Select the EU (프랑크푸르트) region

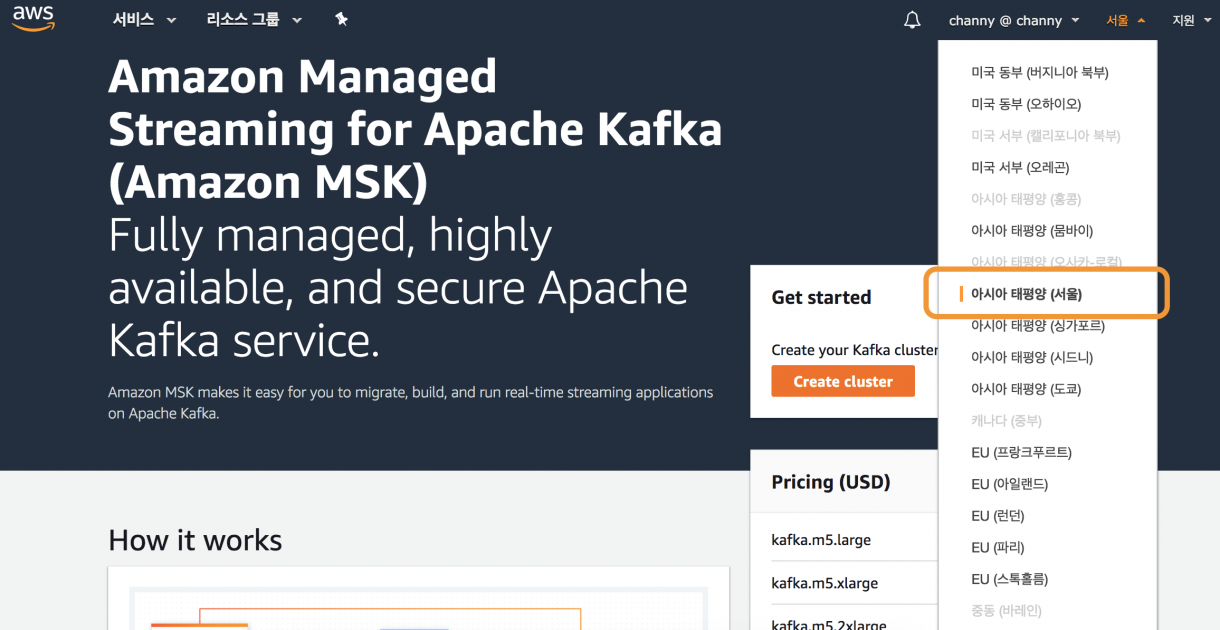coord(1021,452)
